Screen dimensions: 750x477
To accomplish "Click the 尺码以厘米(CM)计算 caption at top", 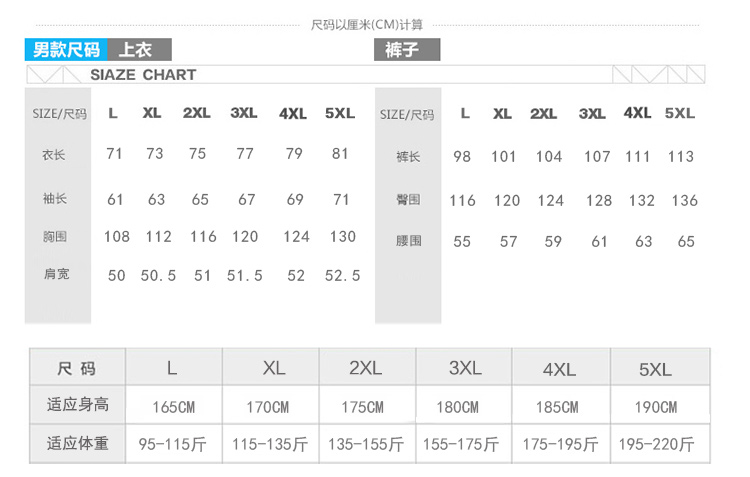I will (x=367, y=24).
